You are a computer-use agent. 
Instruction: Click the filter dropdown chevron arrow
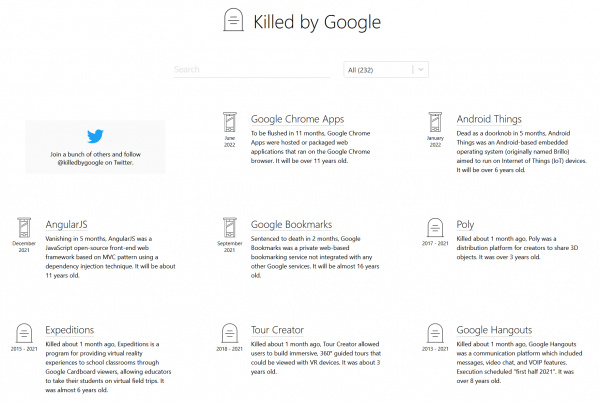[421, 70]
